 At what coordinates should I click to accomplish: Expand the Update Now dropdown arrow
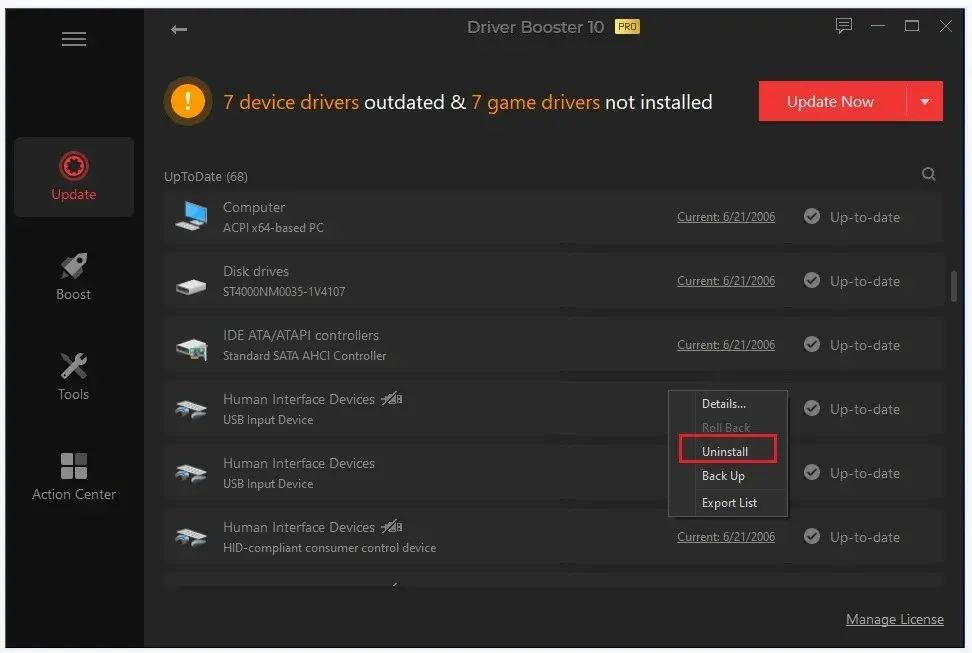tap(925, 101)
